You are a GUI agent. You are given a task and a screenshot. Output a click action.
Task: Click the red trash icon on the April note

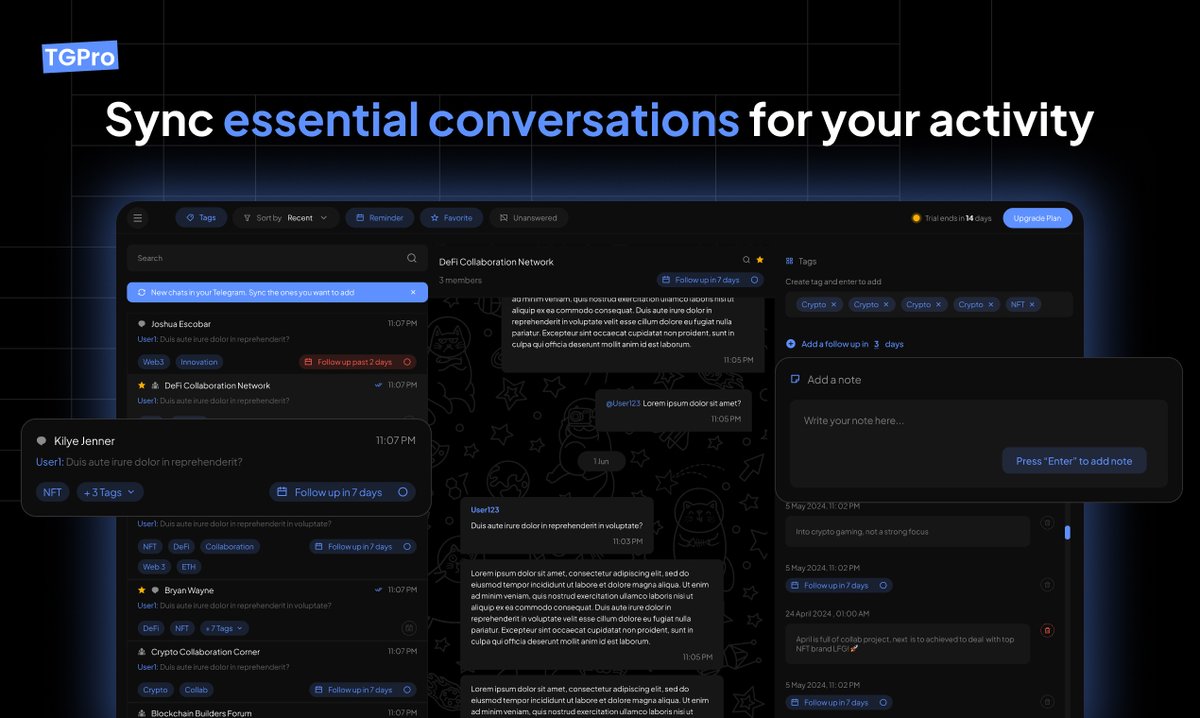tap(1047, 630)
